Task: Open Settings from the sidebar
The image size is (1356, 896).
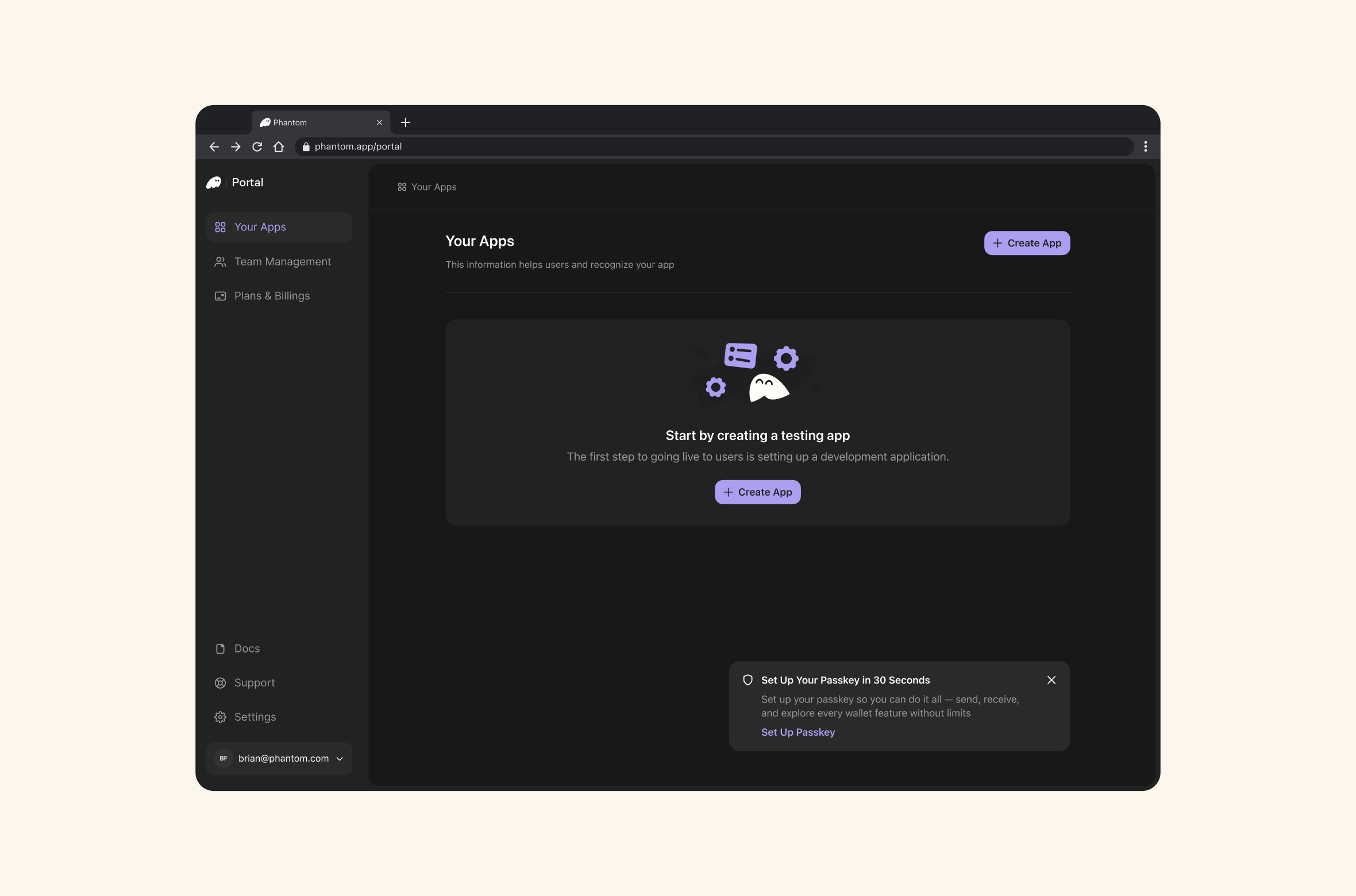Action: tap(279, 717)
